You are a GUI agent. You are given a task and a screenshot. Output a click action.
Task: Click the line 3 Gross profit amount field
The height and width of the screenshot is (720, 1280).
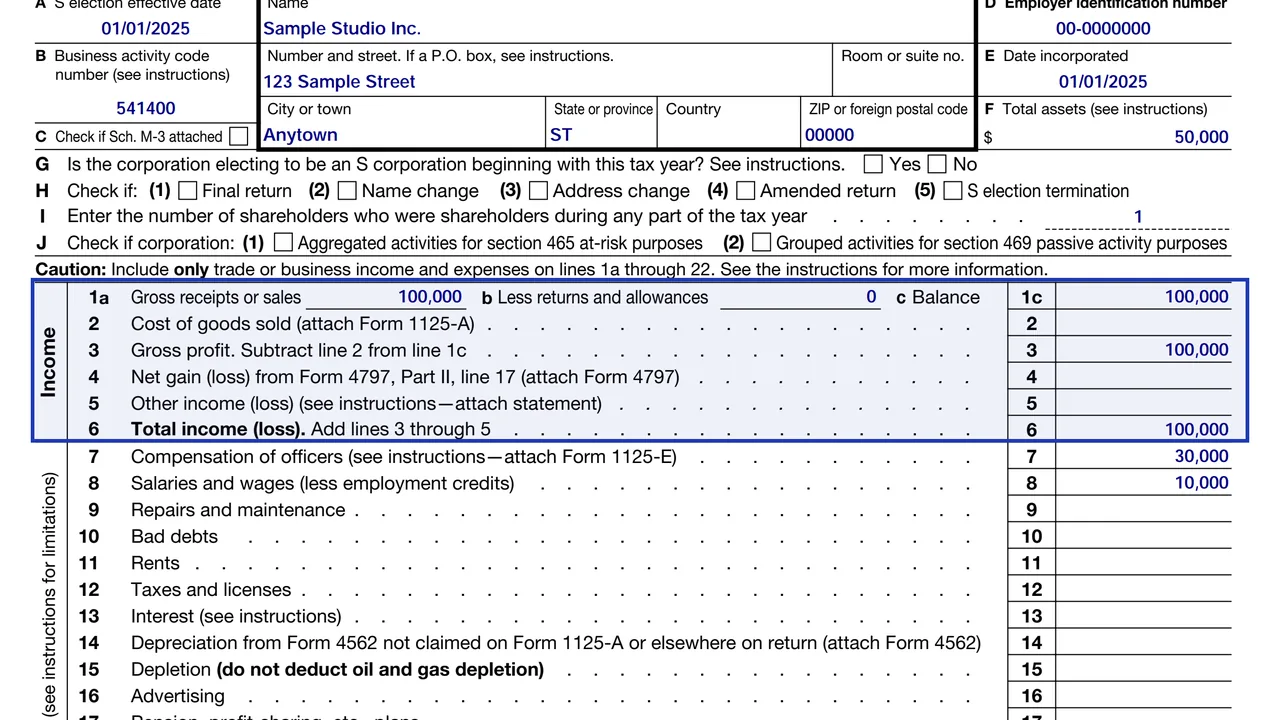pos(1144,349)
